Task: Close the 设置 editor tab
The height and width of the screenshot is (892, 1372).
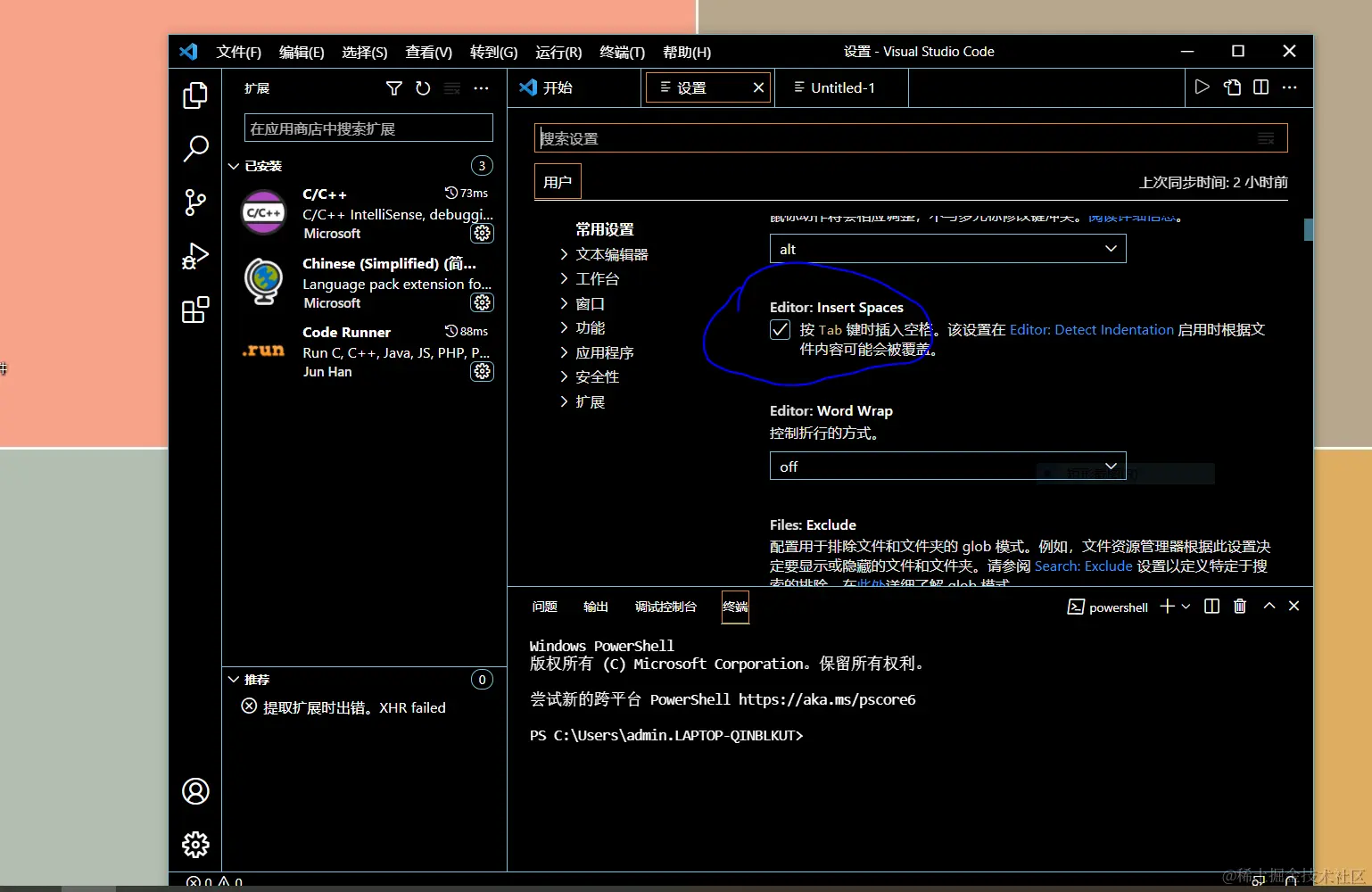Action: [758, 87]
